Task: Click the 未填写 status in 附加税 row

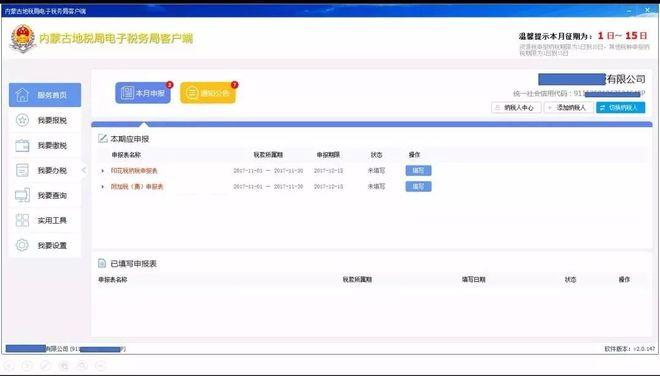Action: coord(376,187)
